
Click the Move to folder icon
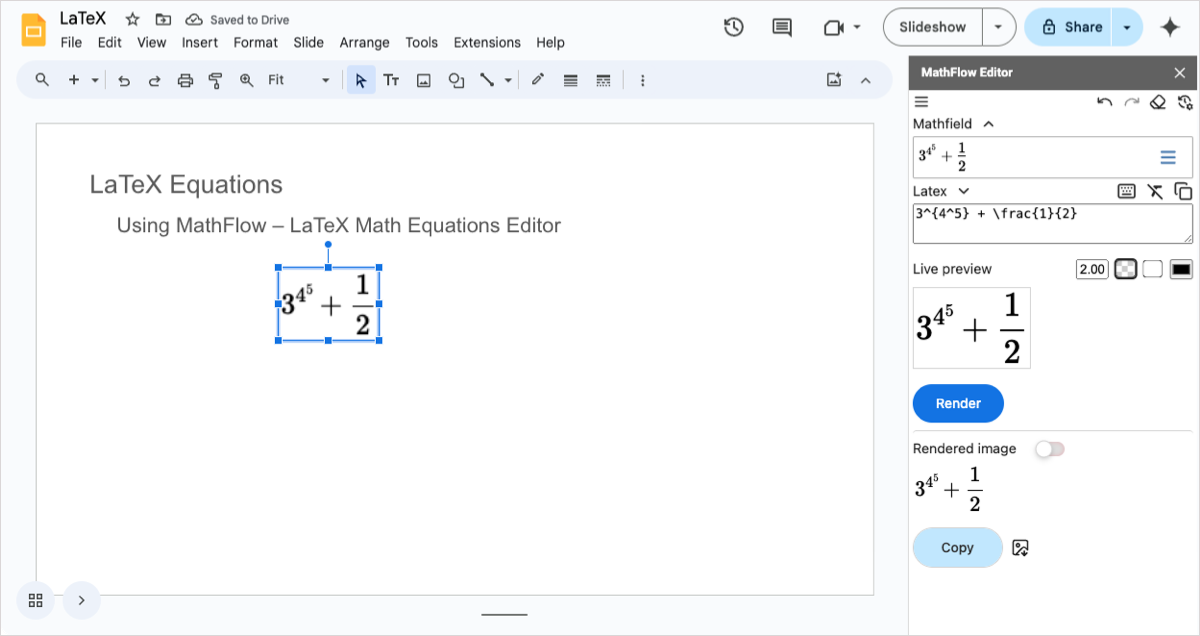(163, 20)
